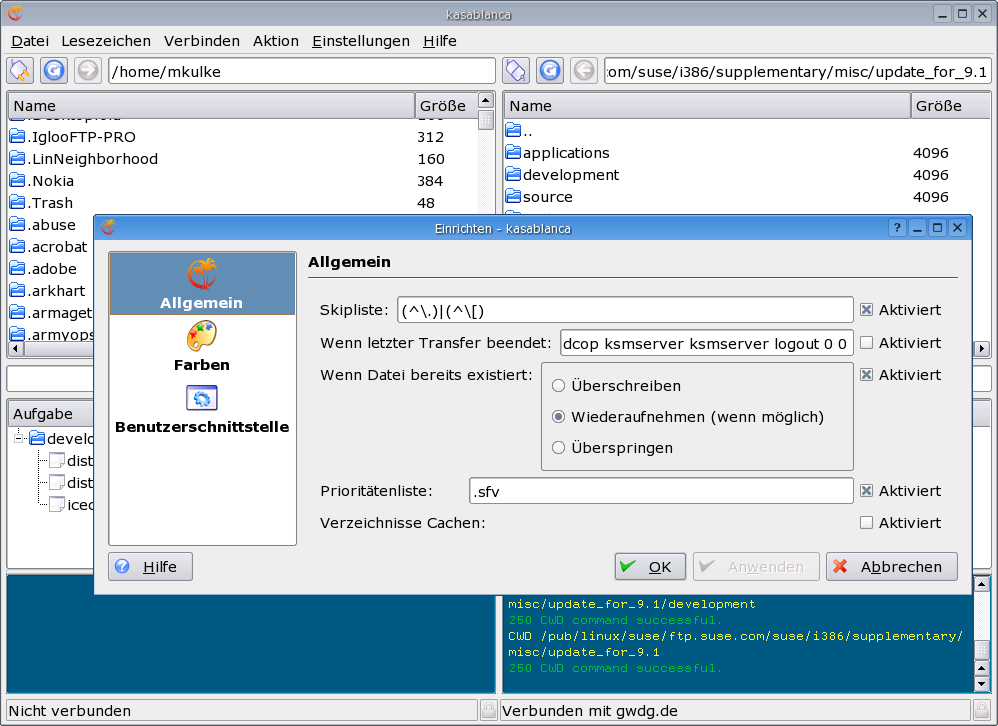The image size is (998, 726).
Task: Click the .IglooFTP-PRO folder icon
Action: [18, 137]
